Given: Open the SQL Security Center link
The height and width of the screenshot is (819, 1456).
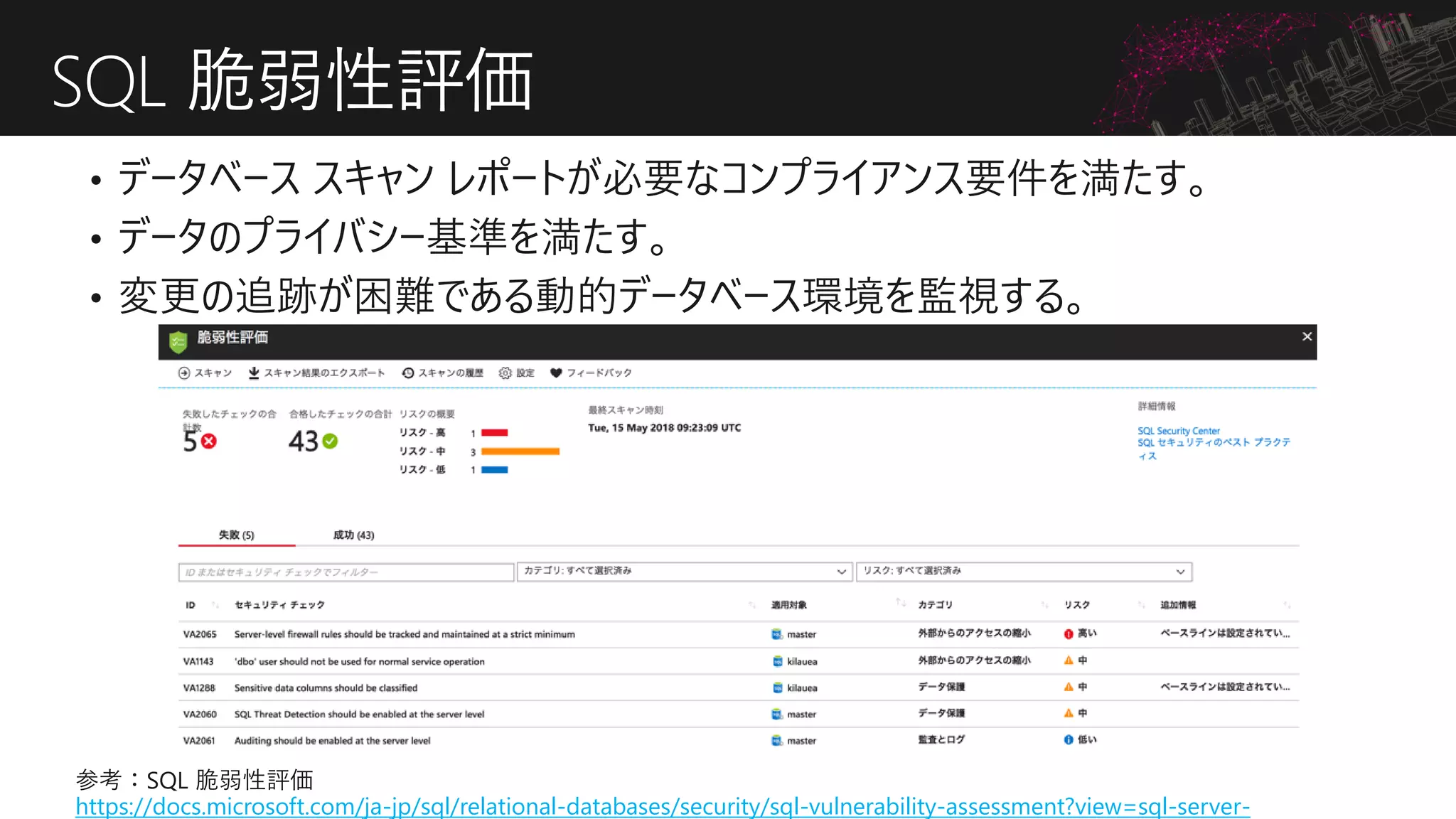Looking at the screenshot, I should tap(1179, 431).
